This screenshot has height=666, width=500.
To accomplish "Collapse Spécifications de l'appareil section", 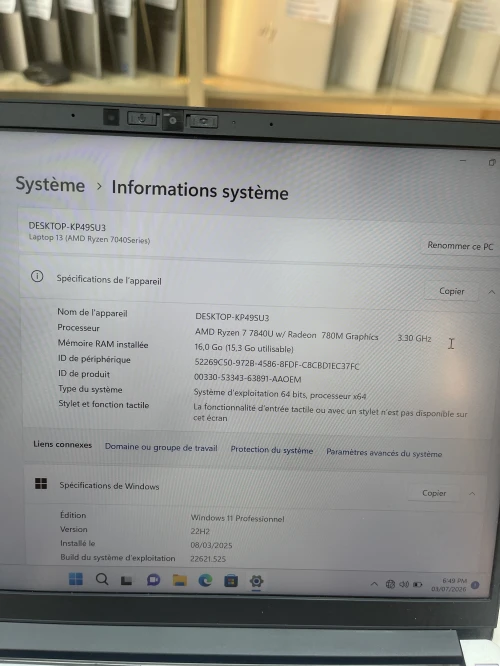I will click(x=492, y=292).
